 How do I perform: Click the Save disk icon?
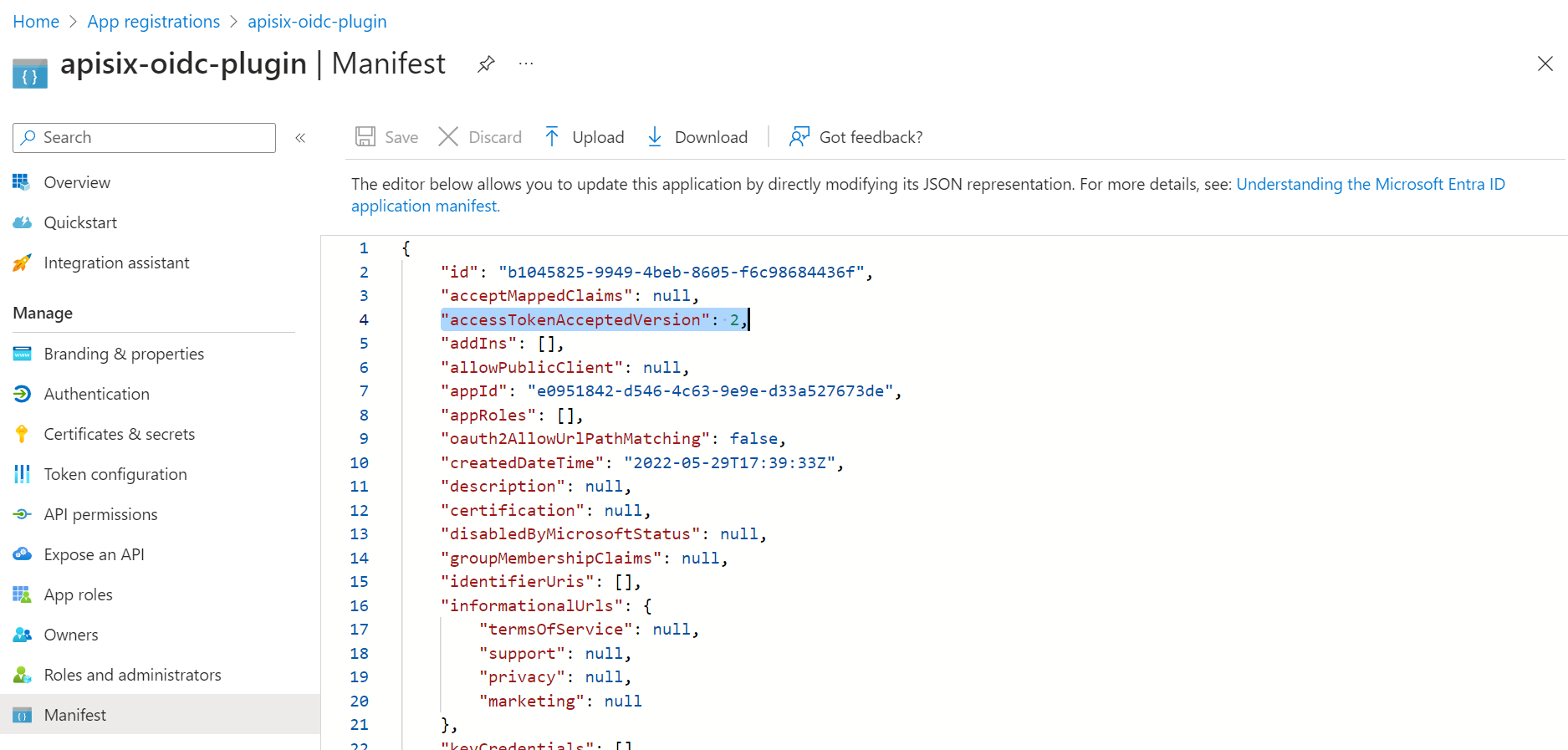point(365,136)
